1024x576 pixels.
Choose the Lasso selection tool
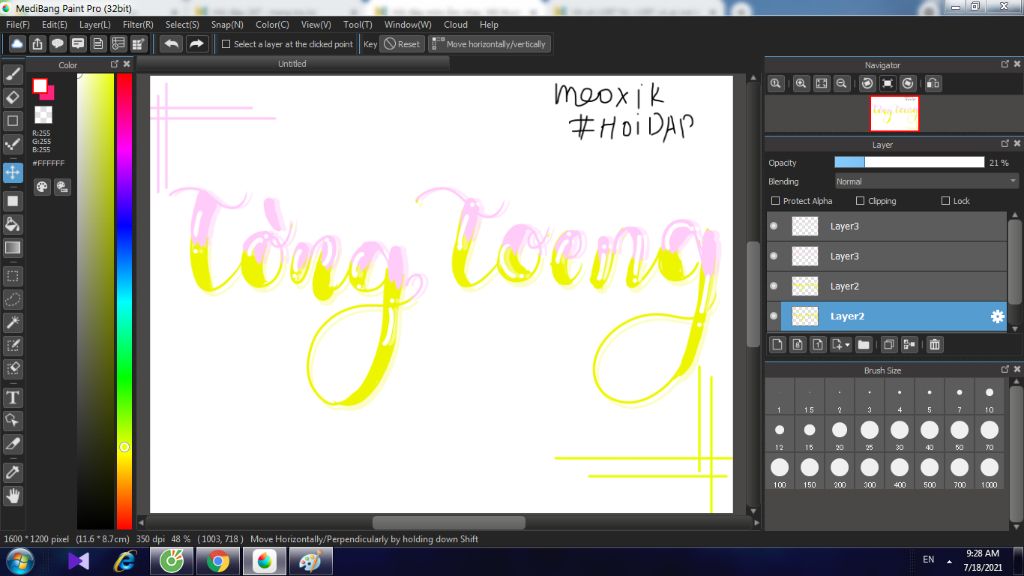click(12, 300)
